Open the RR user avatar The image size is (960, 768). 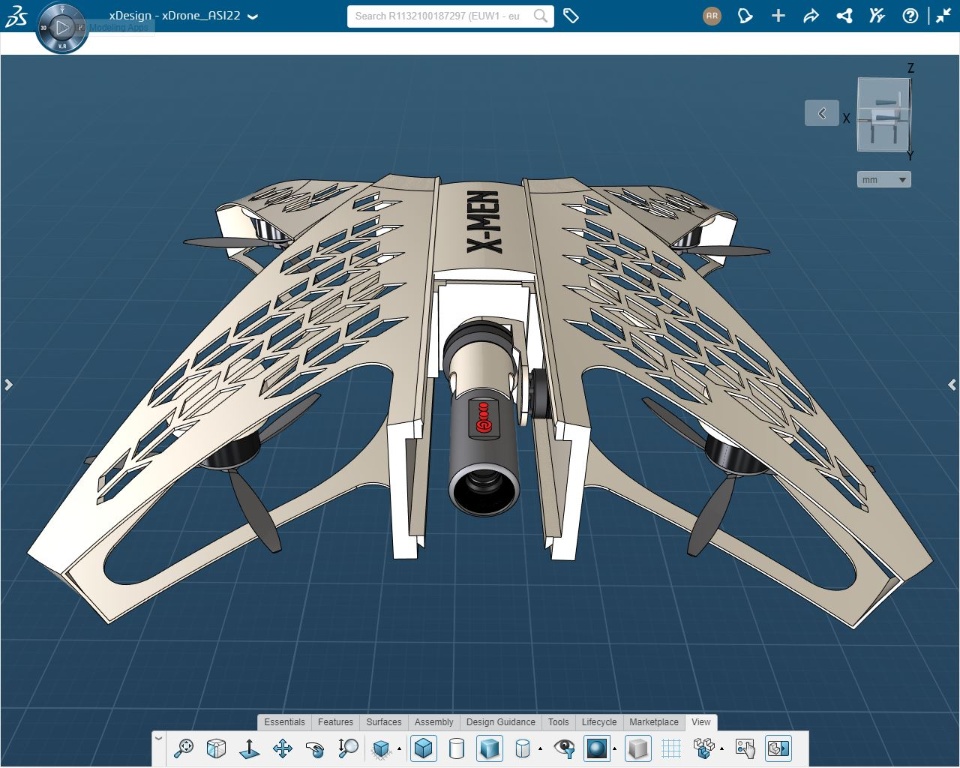(x=711, y=16)
